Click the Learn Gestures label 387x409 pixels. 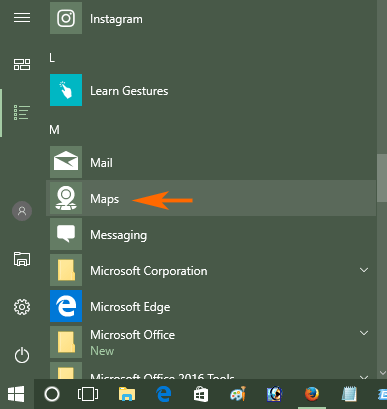click(129, 91)
